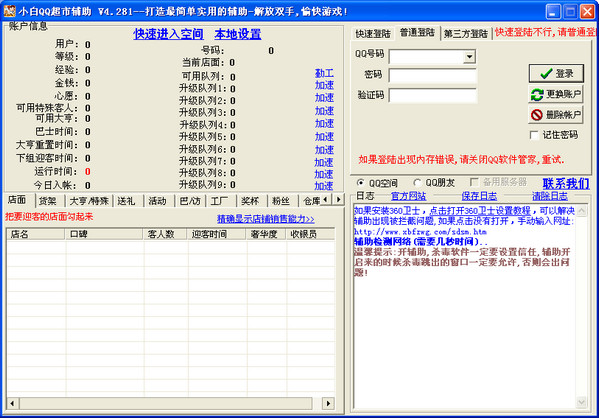
Task: Select the 活动 tab
Action: coord(158,201)
